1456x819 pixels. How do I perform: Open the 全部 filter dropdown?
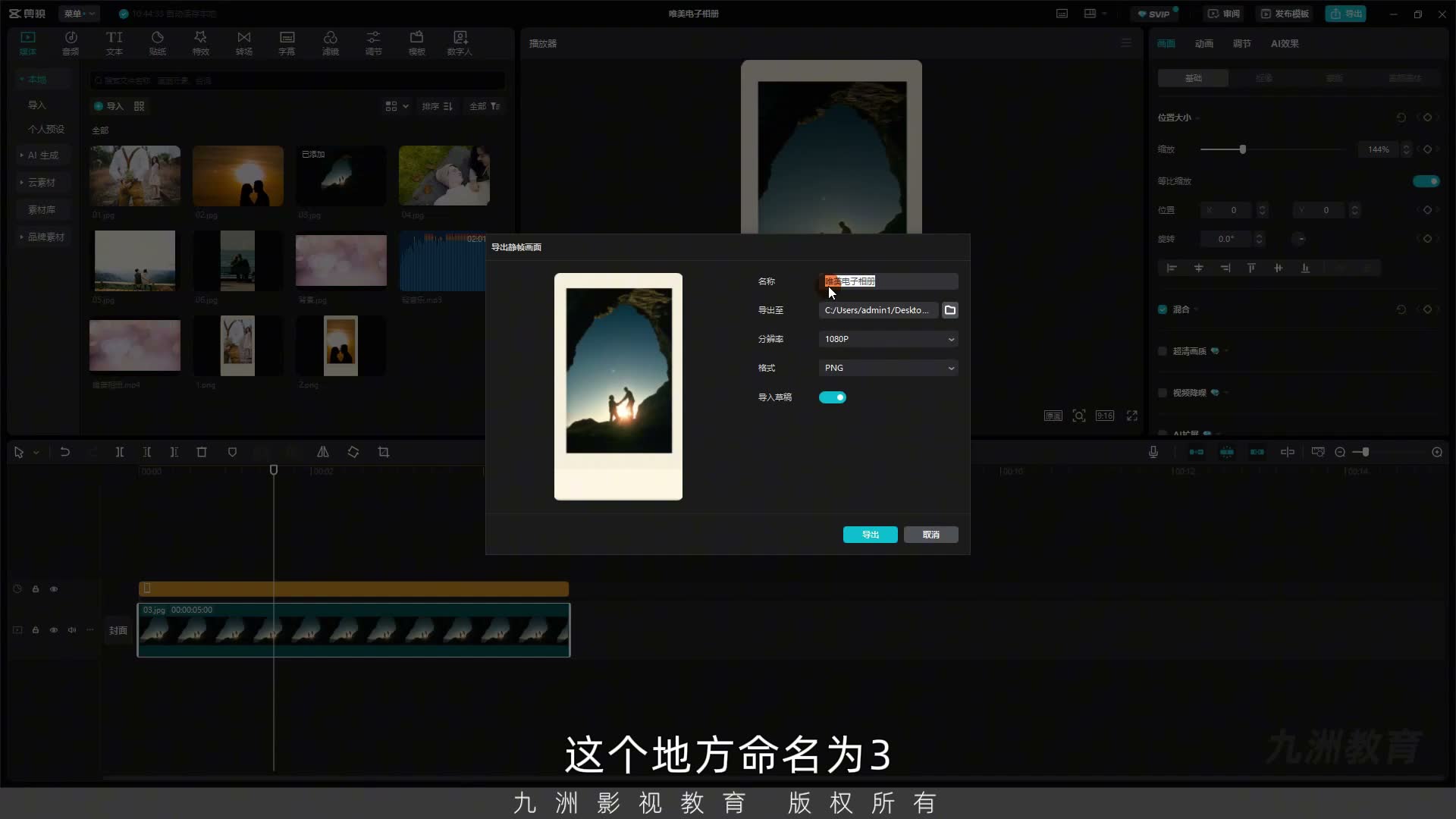(x=485, y=106)
